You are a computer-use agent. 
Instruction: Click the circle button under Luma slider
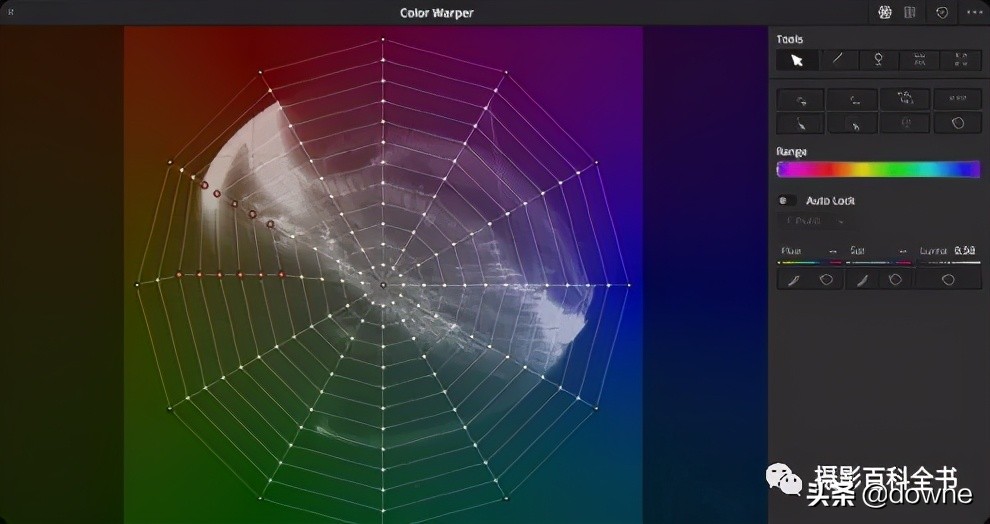pos(948,280)
